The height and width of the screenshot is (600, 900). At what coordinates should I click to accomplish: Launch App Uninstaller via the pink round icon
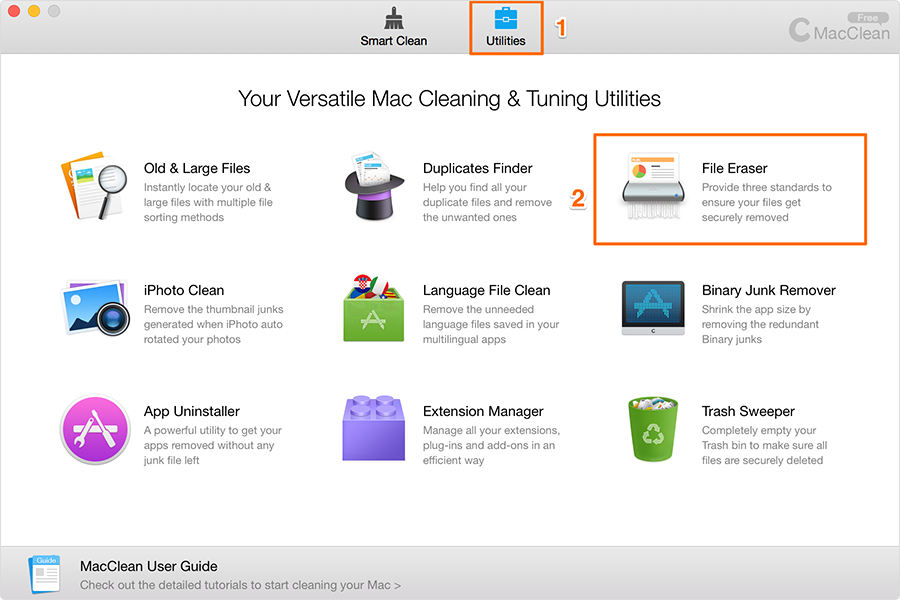tap(95, 429)
